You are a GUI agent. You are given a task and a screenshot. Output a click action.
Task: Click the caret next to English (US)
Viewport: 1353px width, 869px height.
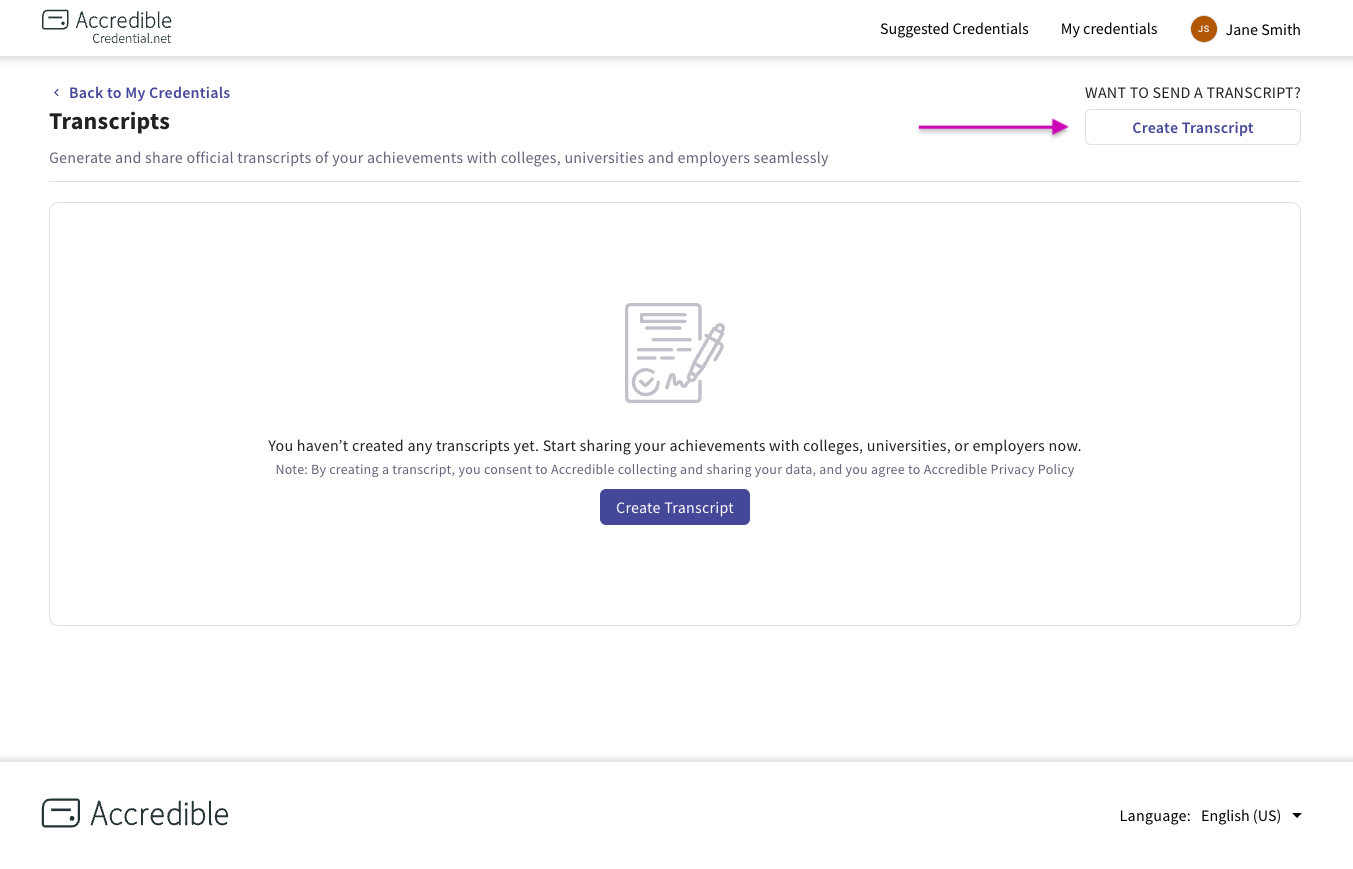1295,816
